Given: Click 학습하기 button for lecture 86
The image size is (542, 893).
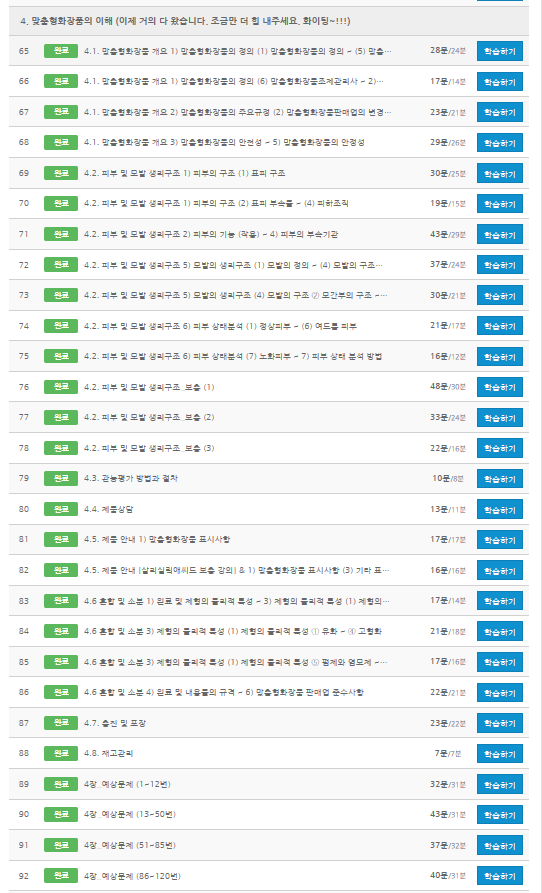Looking at the screenshot, I should 499,693.
